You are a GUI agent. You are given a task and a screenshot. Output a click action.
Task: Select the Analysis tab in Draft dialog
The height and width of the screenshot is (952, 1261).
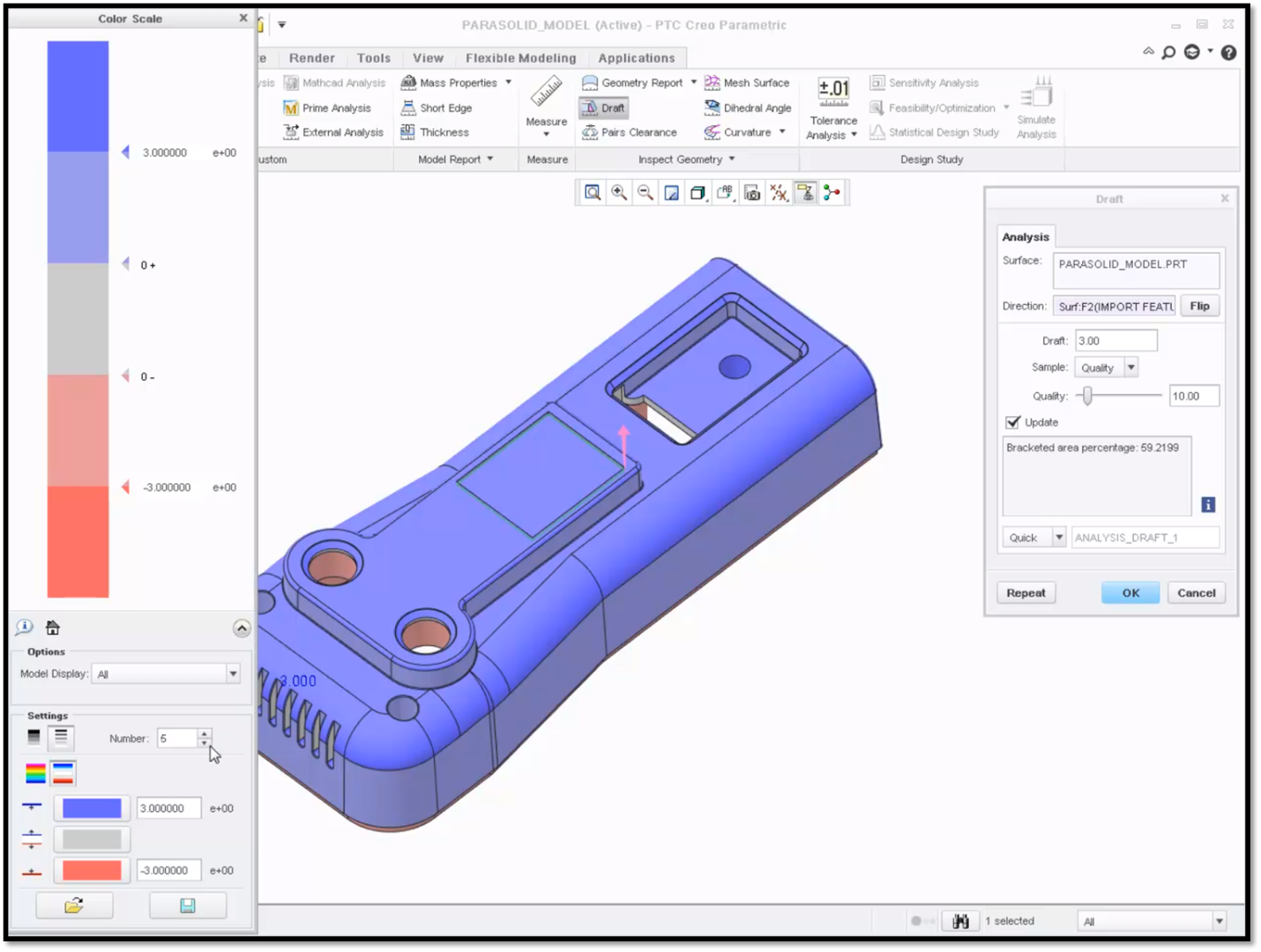tap(1026, 237)
